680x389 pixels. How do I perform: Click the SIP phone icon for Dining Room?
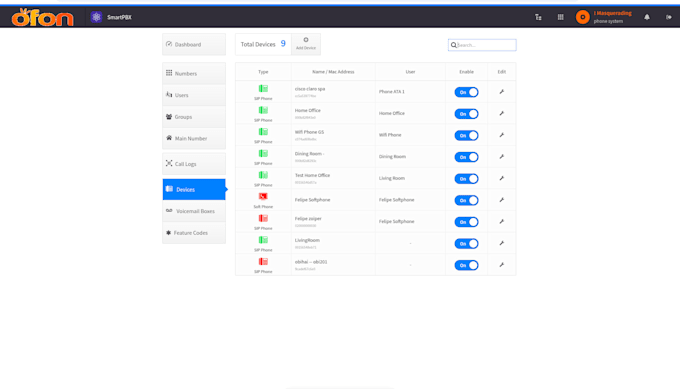263,154
